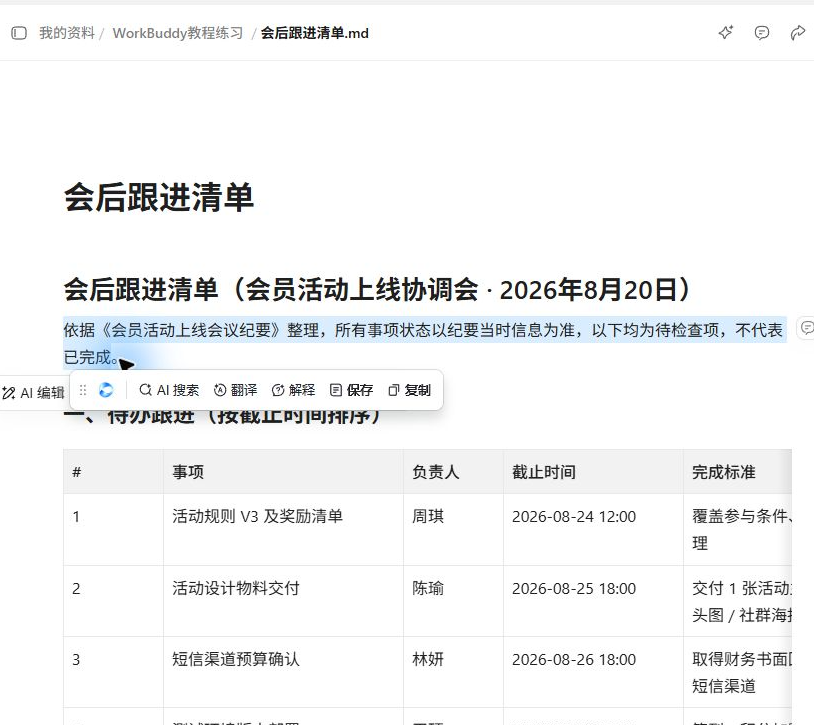Click cell starting 交付 1 张活动
The height and width of the screenshot is (725, 814).
pyautogui.click(x=737, y=601)
